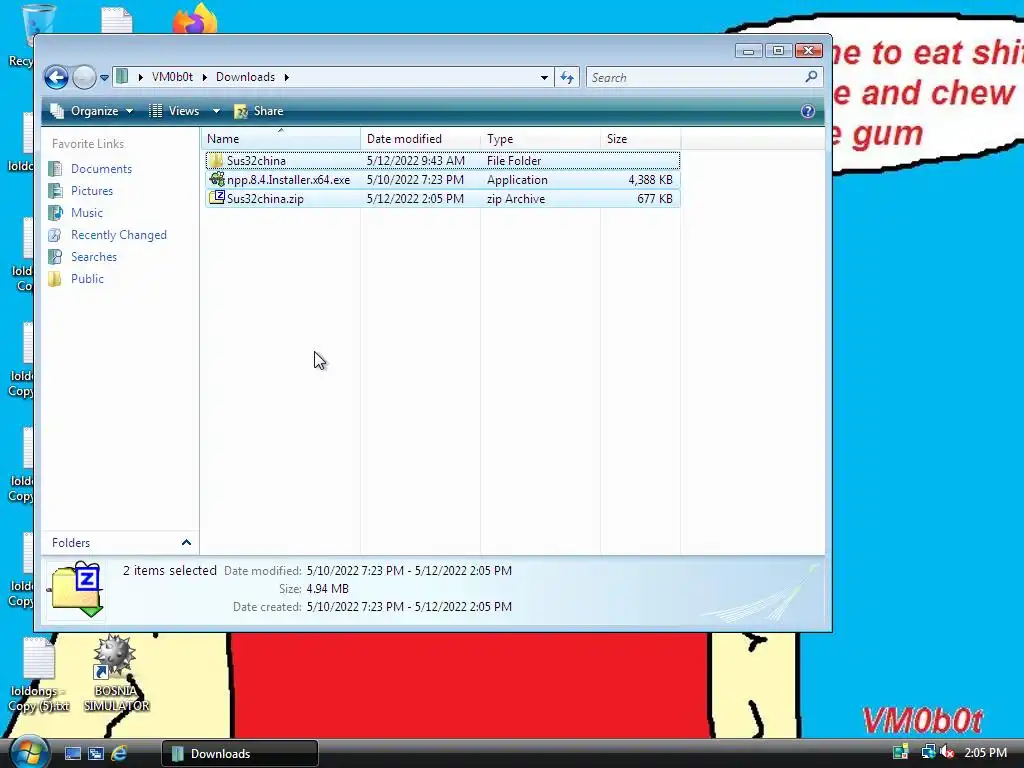Open Music in Favorite Links

pos(87,213)
